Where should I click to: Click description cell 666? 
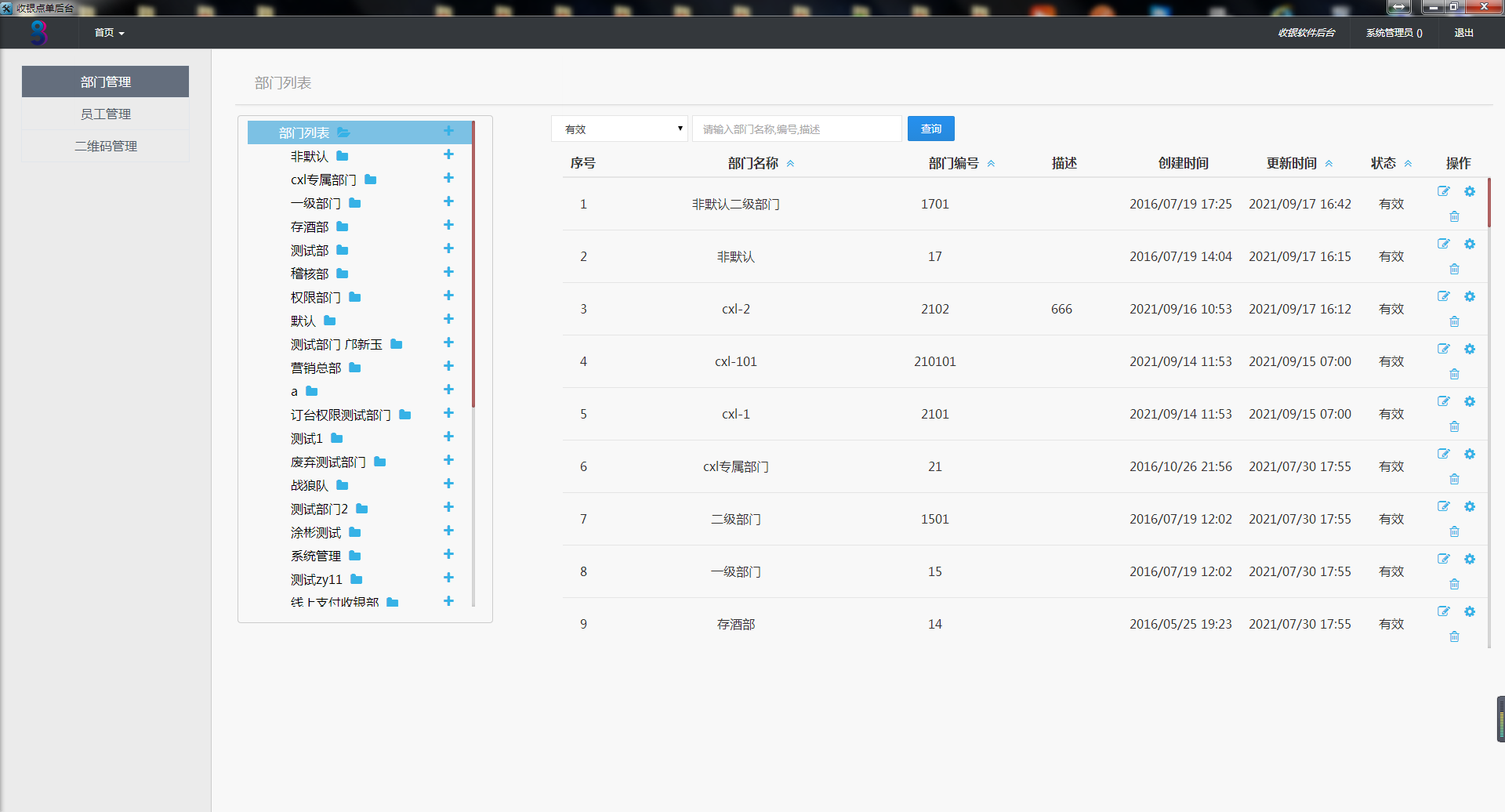(1061, 309)
